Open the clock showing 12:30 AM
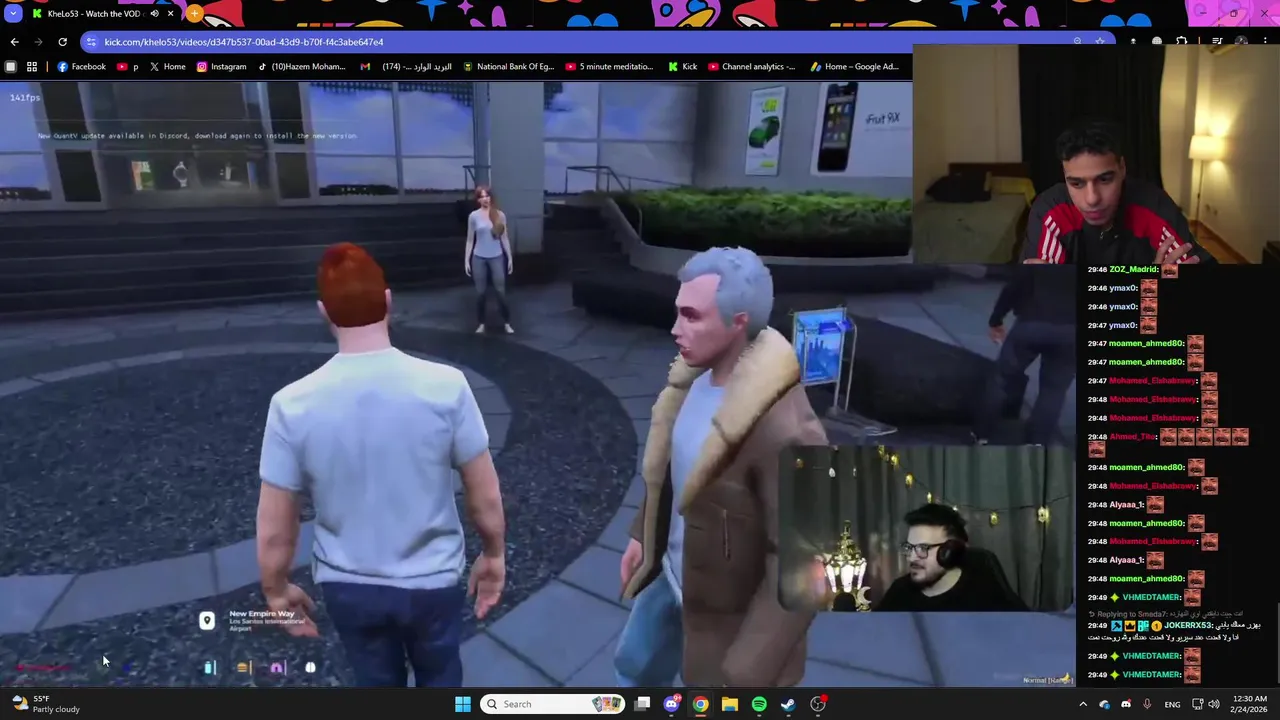 [1251, 704]
